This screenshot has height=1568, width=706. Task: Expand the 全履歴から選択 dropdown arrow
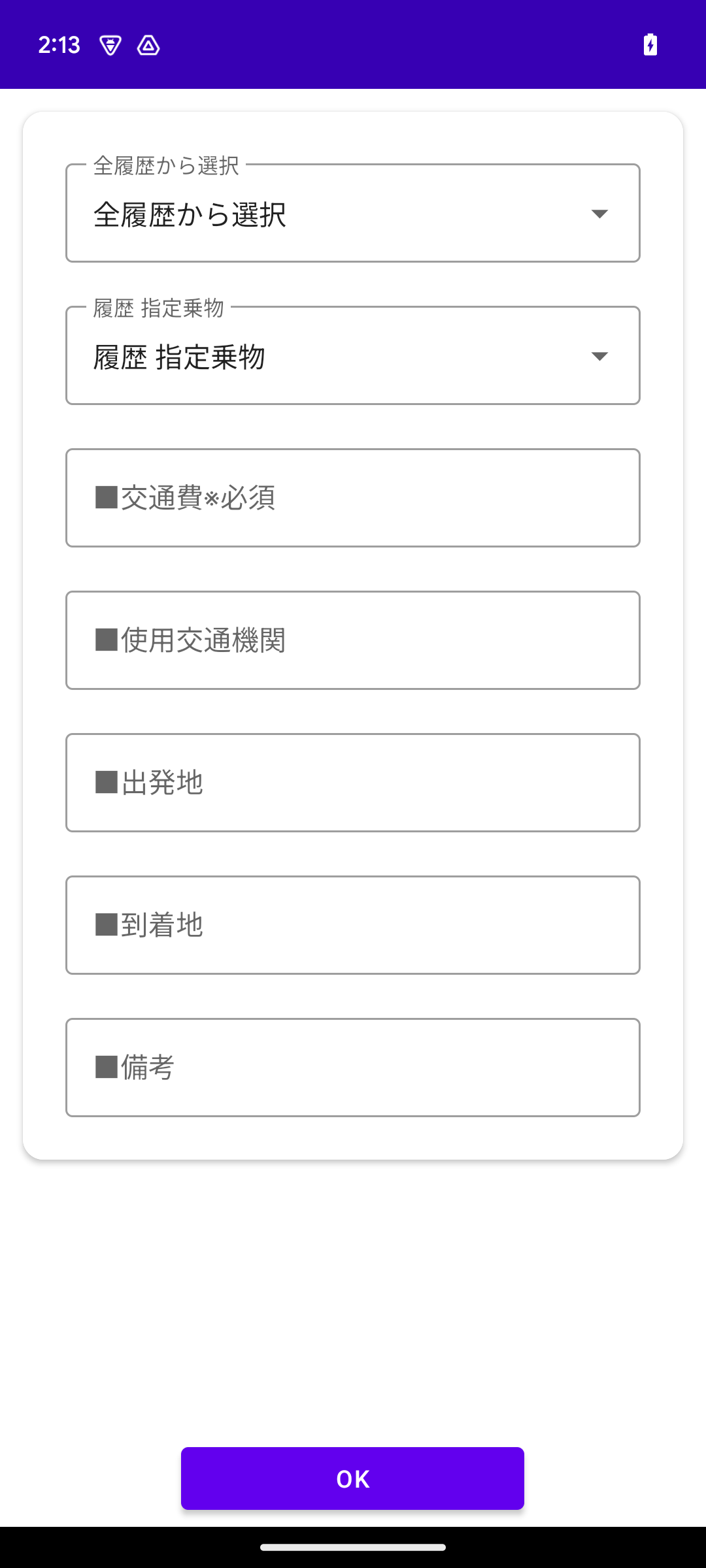[x=599, y=214]
